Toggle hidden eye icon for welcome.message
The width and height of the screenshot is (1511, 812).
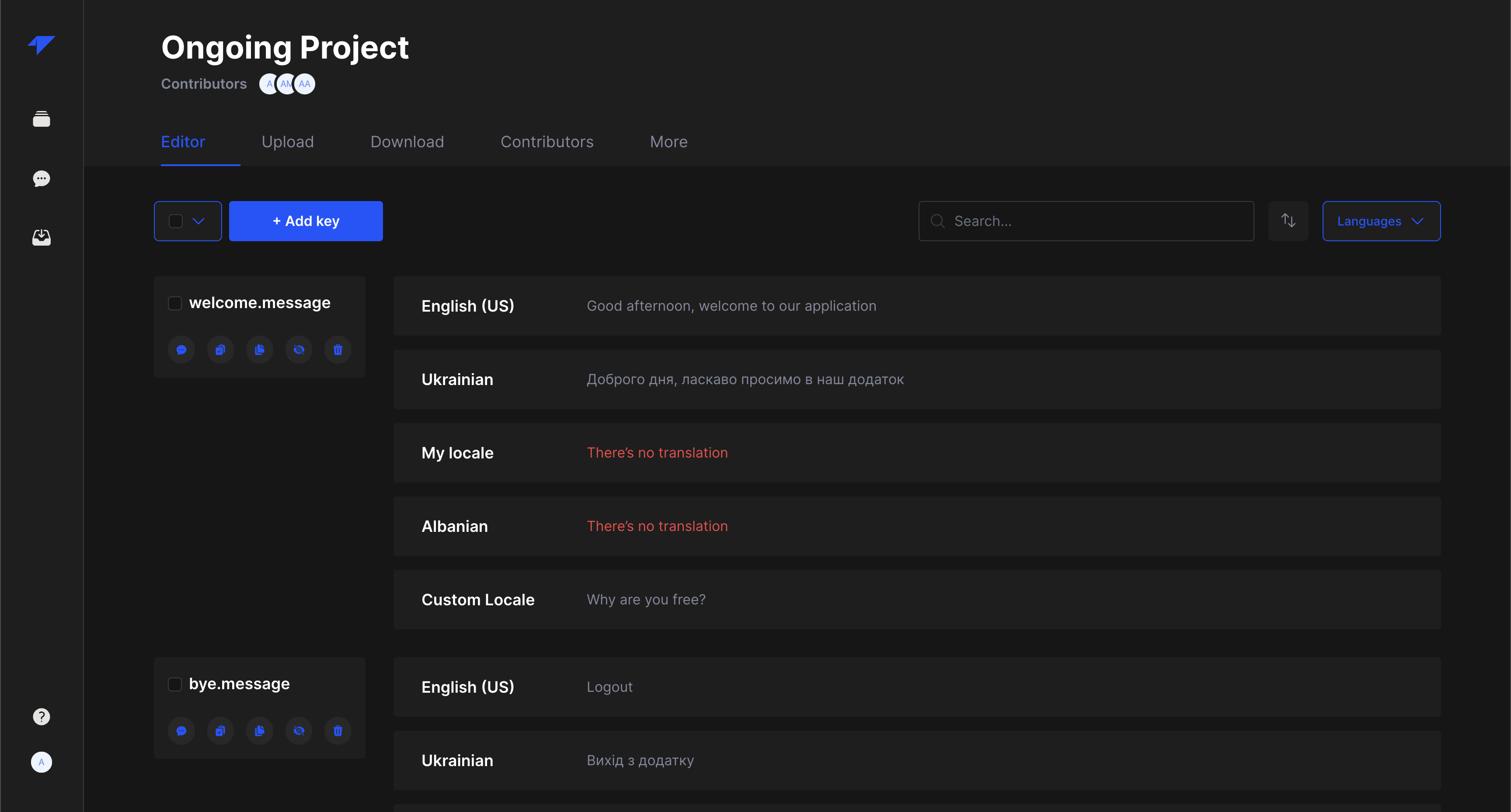pyautogui.click(x=299, y=350)
